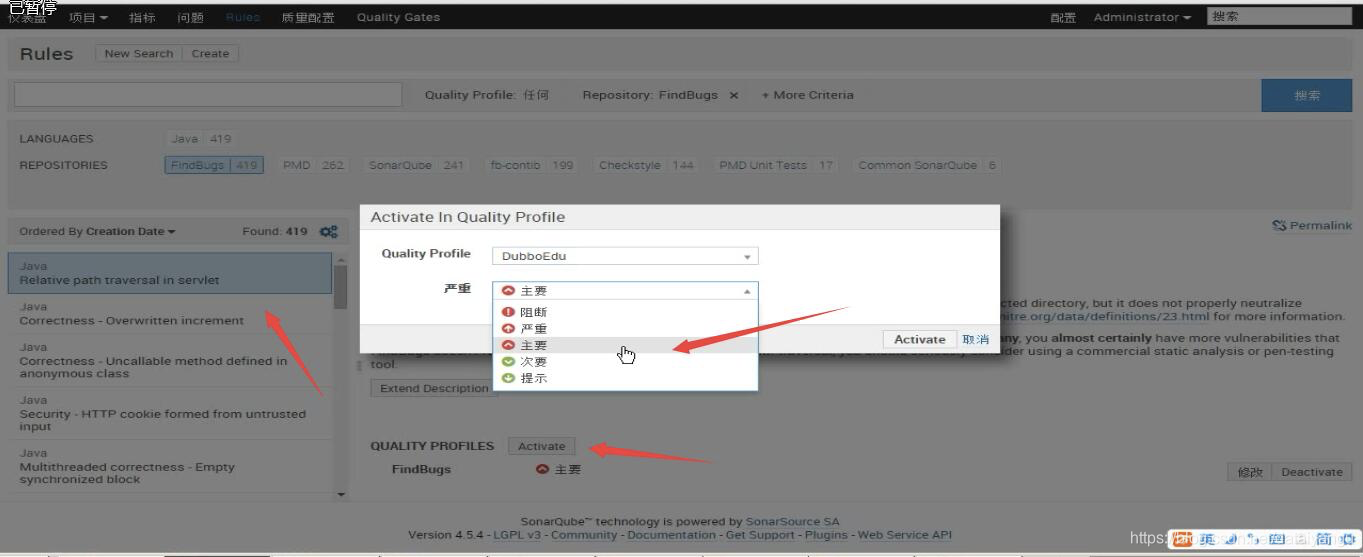
Task: Switch IME to English mode 英 icon
Action: pos(1207,539)
